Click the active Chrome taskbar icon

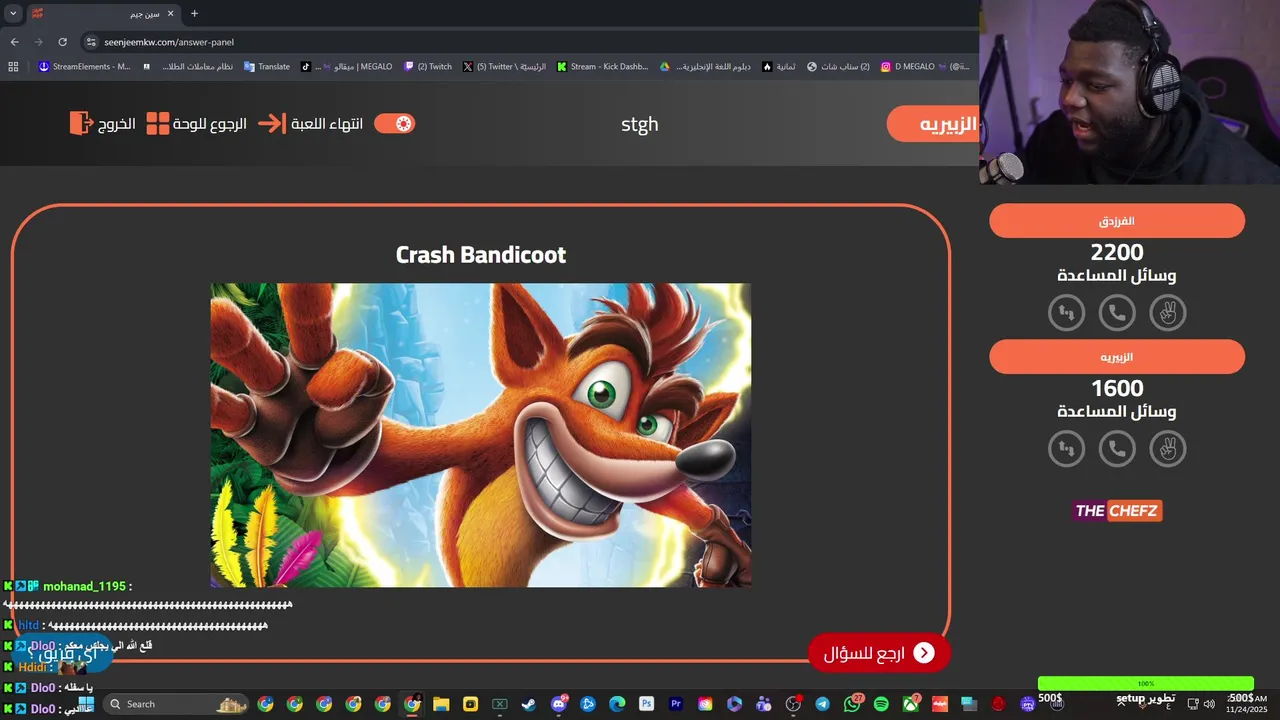click(412, 704)
